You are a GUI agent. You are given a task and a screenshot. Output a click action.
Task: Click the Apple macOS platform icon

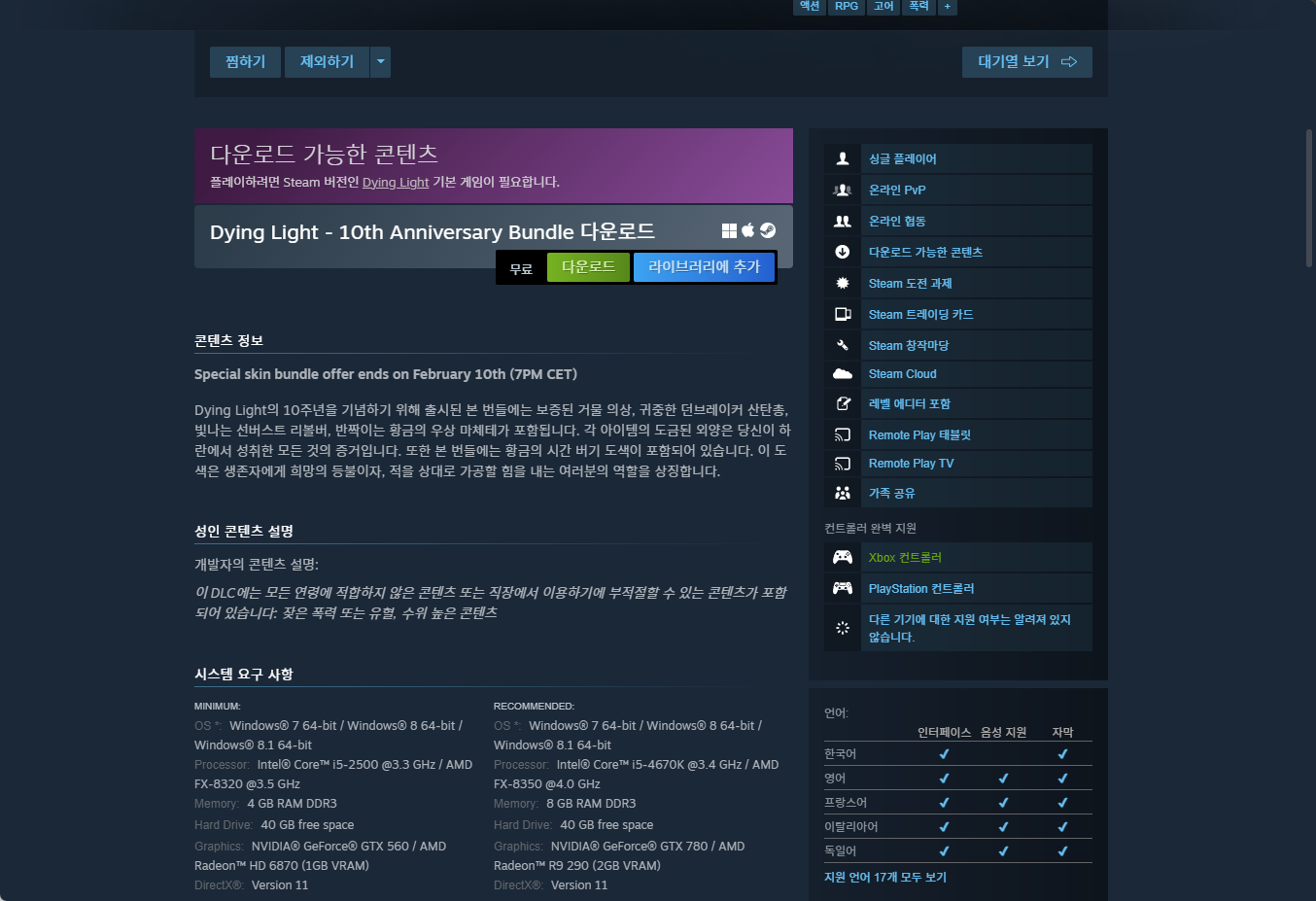pos(748,230)
